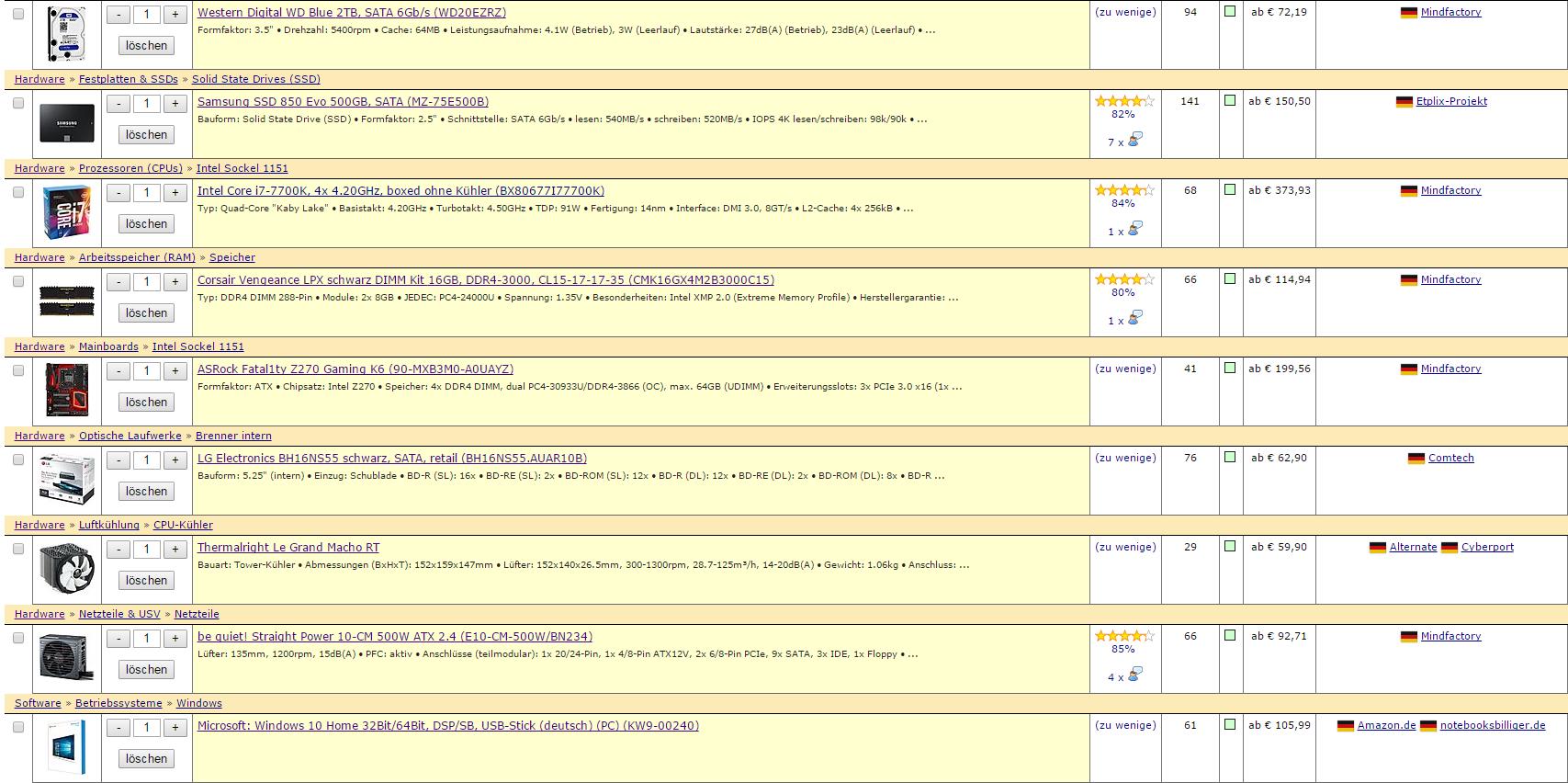Decrease quantity of Samsung SSD 850 Evo

click(x=118, y=104)
